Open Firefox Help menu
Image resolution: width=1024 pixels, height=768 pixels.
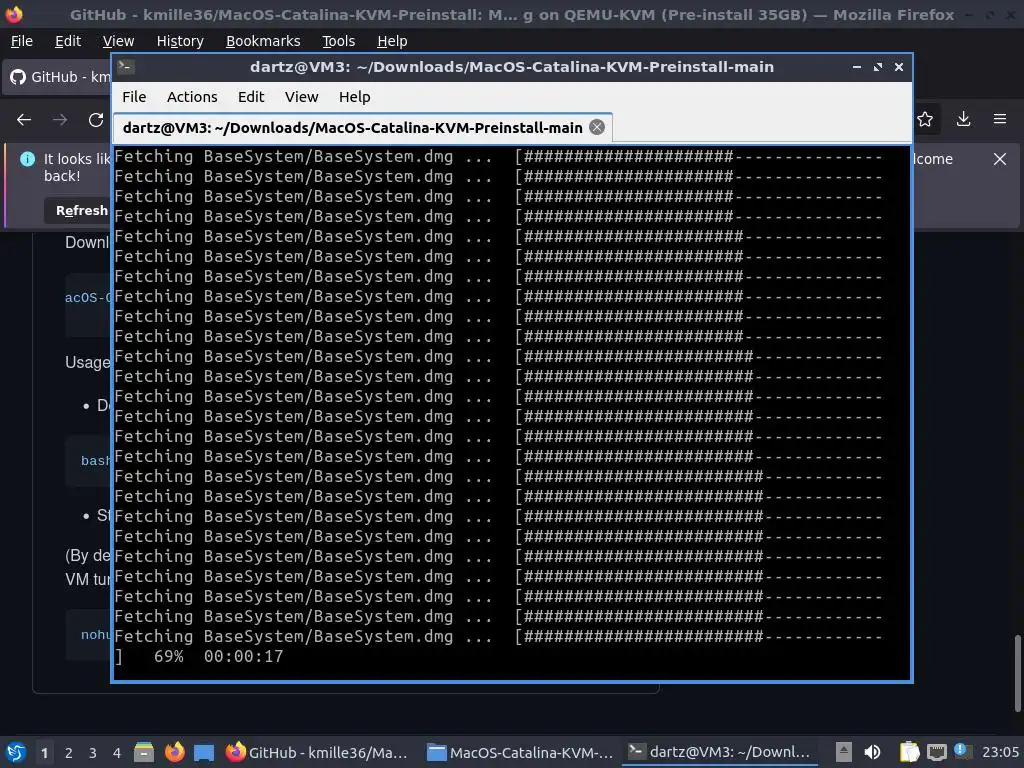pyautogui.click(x=392, y=41)
